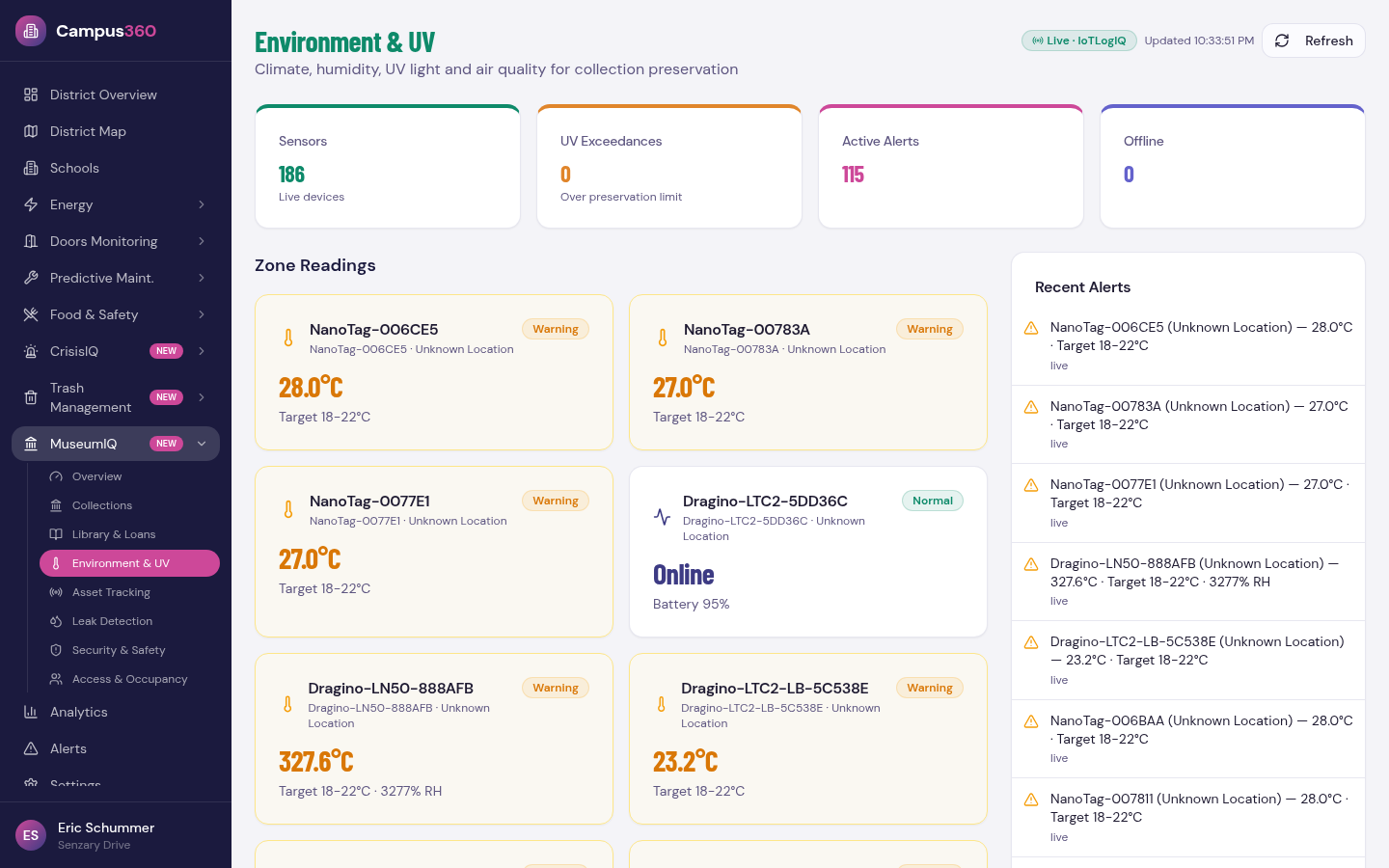Click the Schools building icon
Viewport: 1389px width, 868px height.
[31, 168]
